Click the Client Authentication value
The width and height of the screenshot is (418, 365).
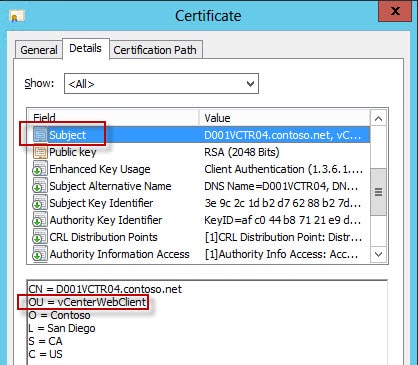click(x=283, y=169)
